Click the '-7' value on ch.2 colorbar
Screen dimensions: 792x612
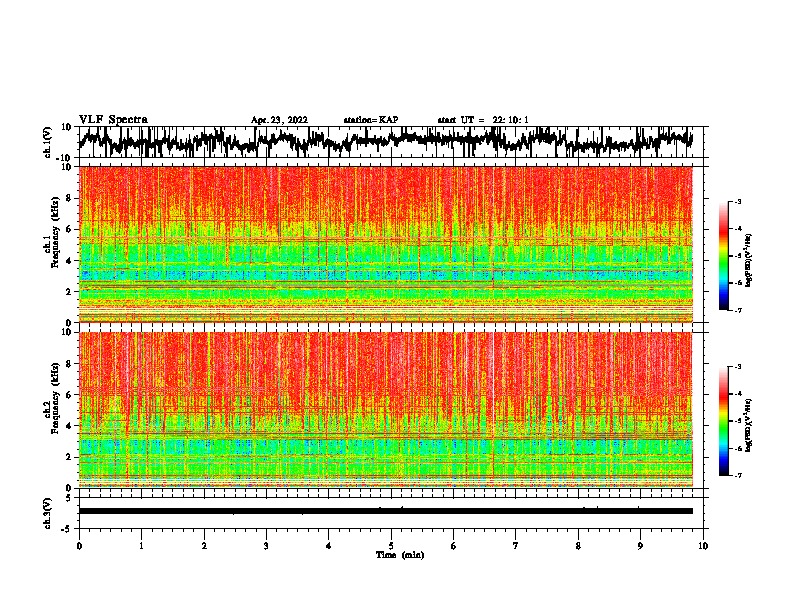737,475
